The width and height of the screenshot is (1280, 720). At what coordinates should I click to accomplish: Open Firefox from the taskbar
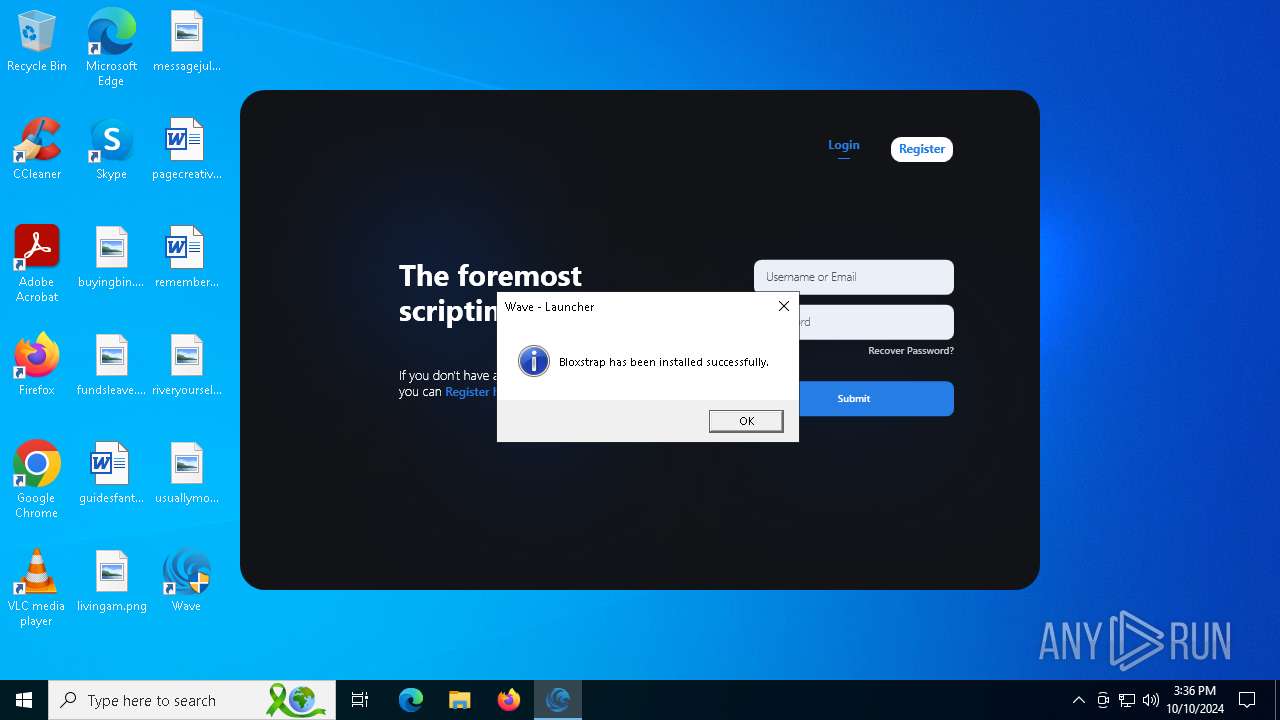coord(509,700)
